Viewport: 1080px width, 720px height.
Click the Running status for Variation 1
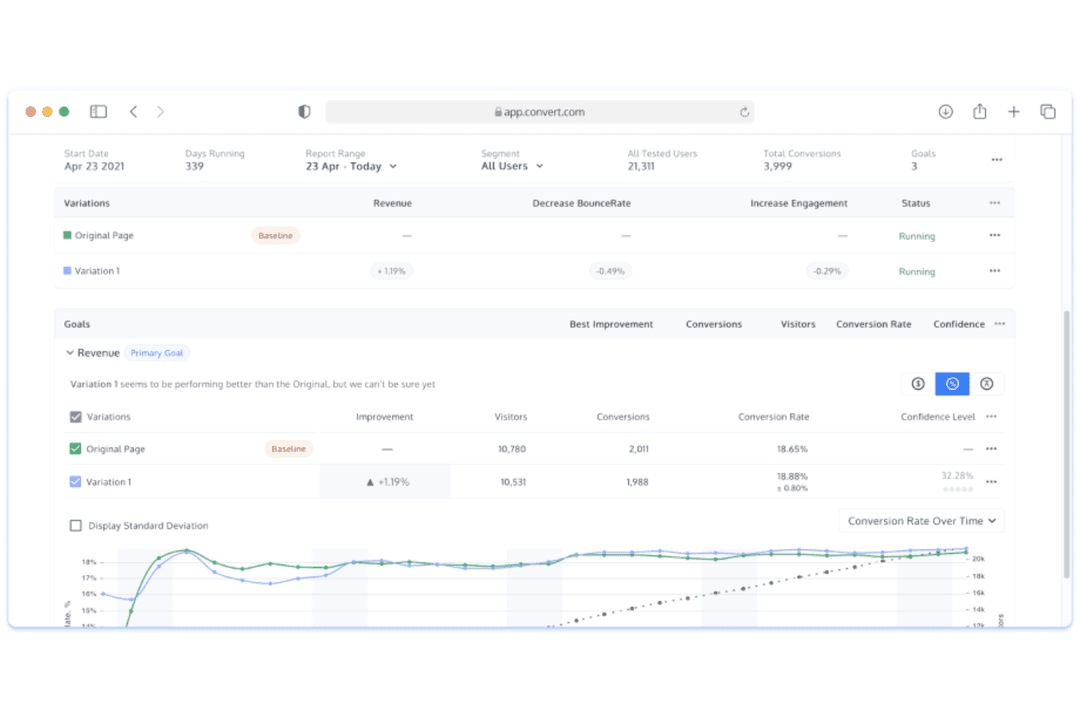coord(917,271)
